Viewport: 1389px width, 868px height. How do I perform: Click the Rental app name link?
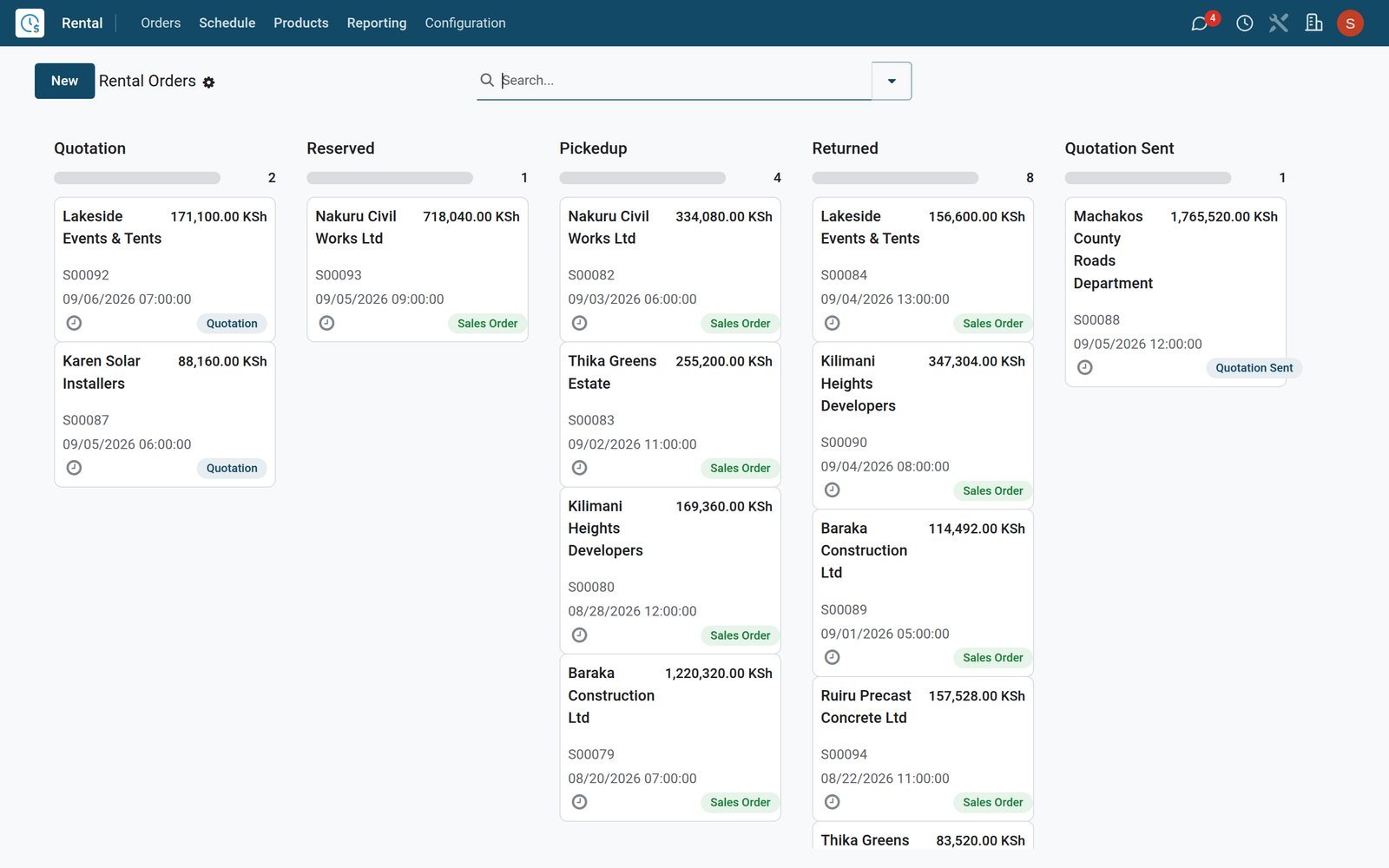point(82,23)
